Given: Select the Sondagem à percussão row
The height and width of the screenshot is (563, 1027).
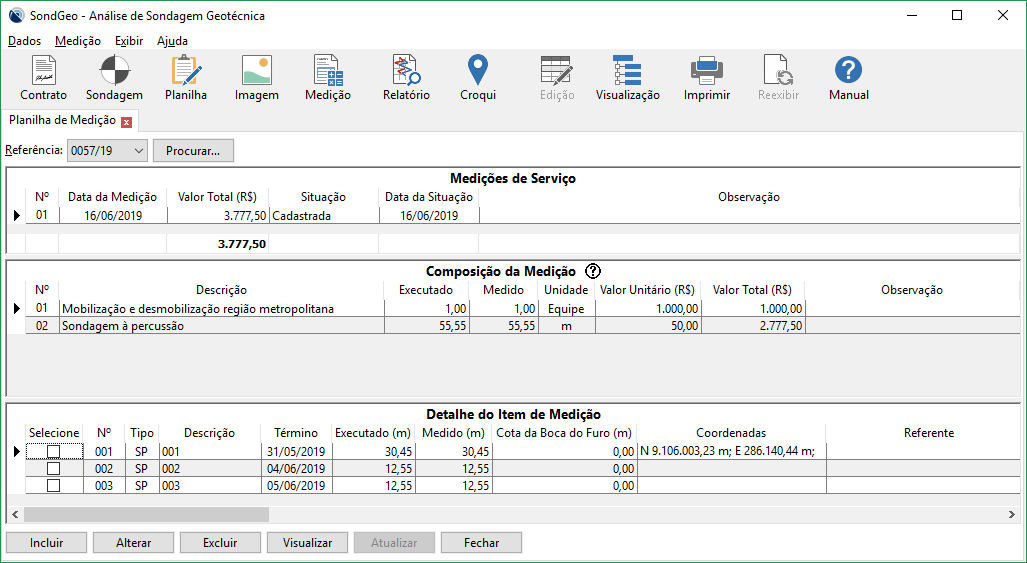Looking at the screenshot, I should [x=523, y=325].
